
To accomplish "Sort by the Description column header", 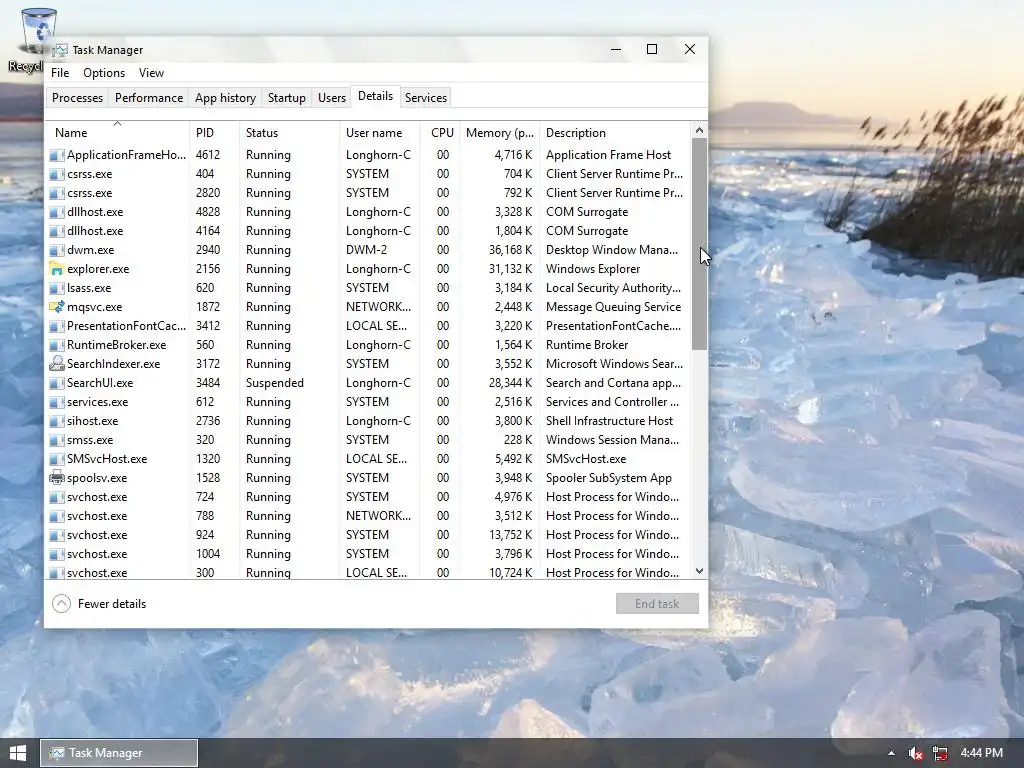I will (x=615, y=133).
